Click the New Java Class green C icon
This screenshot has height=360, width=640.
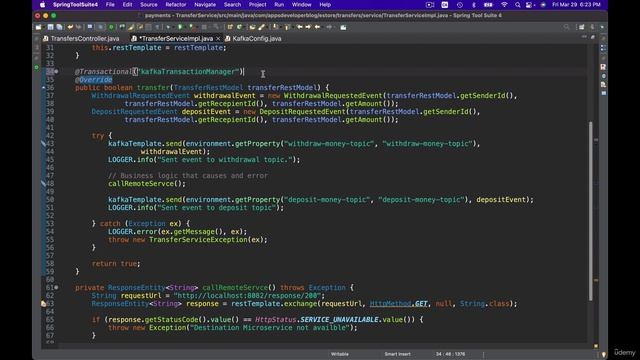pyautogui.click(x=240, y=27)
